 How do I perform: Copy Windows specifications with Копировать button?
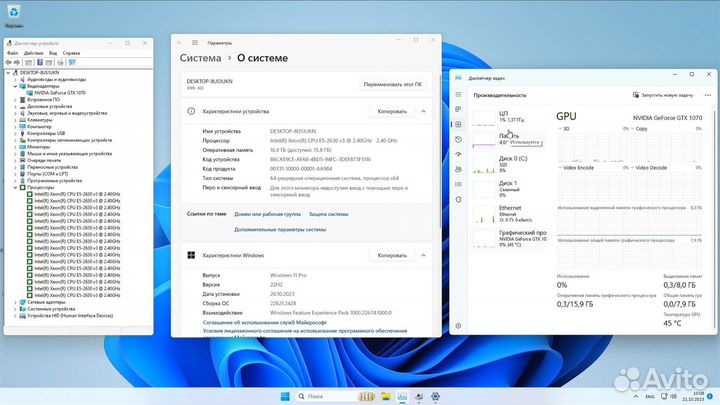(x=392, y=255)
